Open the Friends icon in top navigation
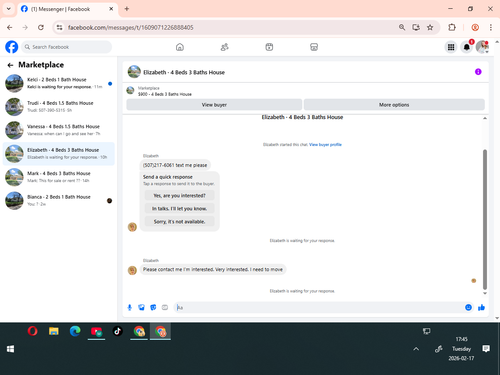Image resolution: width=500 pixels, height=375 pixels. tap(225, 47)
